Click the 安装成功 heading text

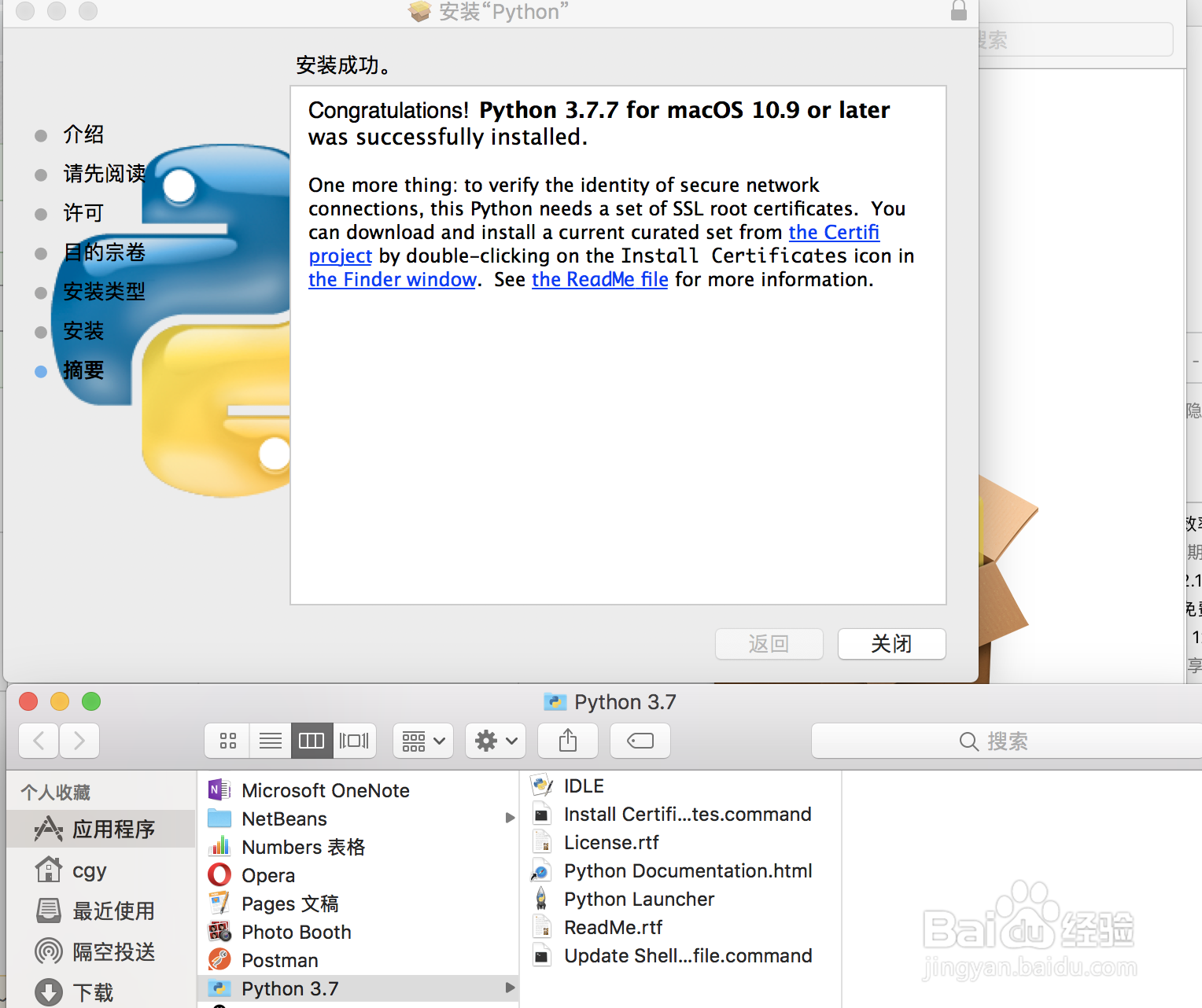[x=344, y=65]
